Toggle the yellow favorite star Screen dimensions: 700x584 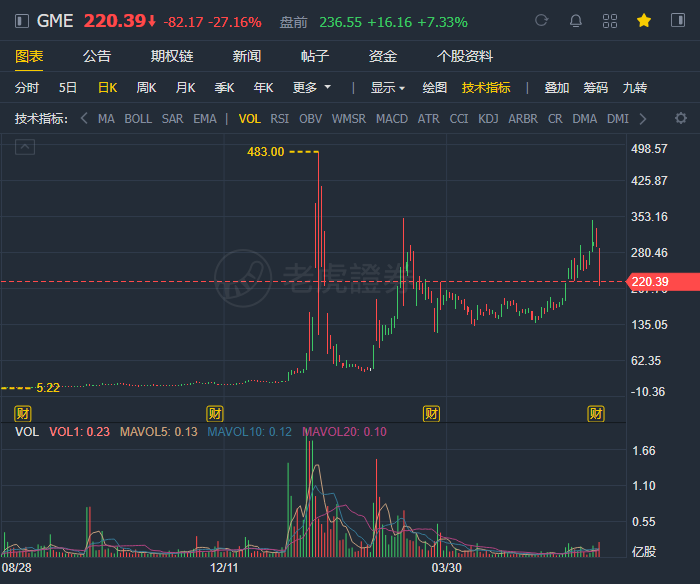644,21
